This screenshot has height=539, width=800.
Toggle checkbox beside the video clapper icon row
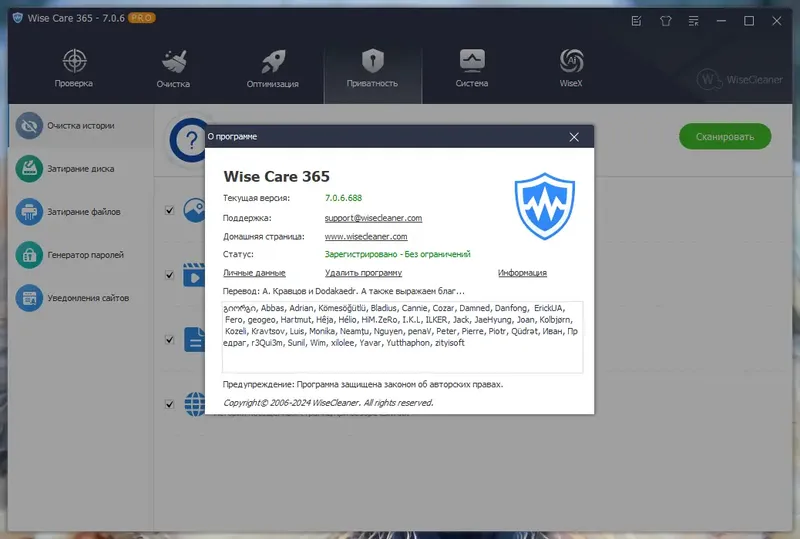169,275
